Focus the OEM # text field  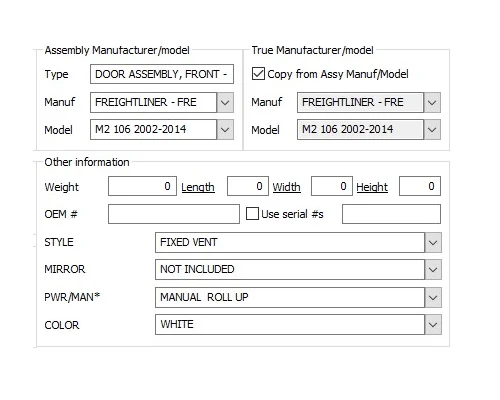[174, 214]
